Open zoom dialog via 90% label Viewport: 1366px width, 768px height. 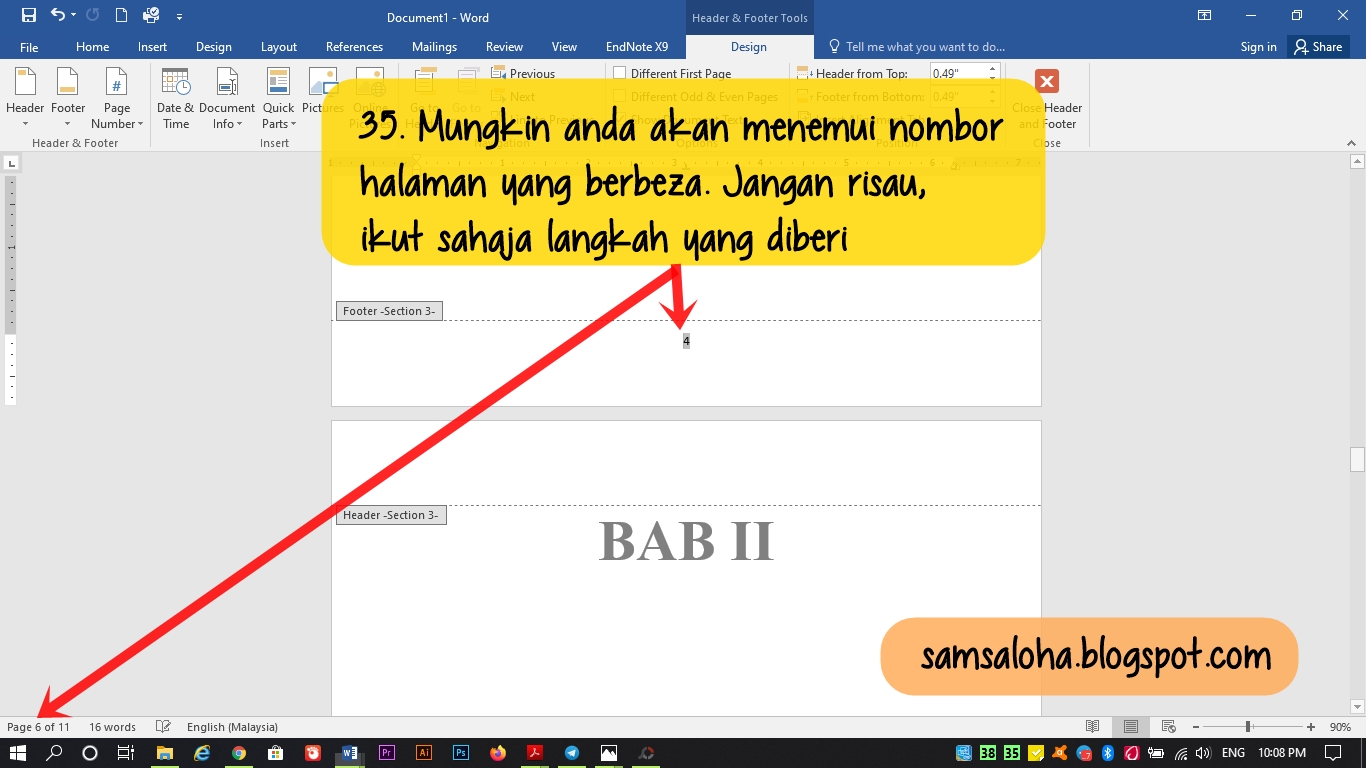(x=1340, y=727)
